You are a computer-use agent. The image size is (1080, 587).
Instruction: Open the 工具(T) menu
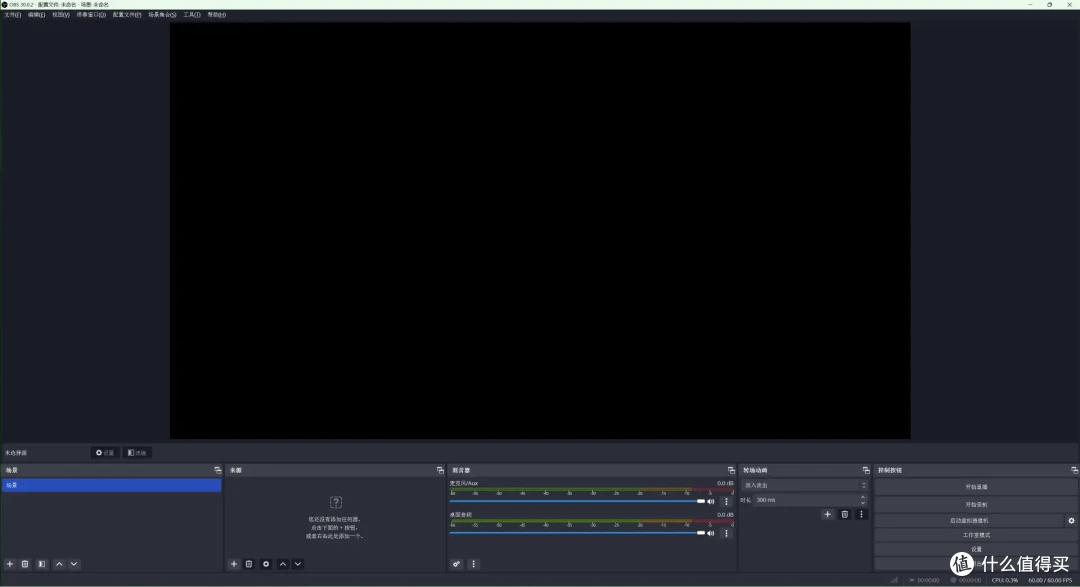tap(191, 14)
